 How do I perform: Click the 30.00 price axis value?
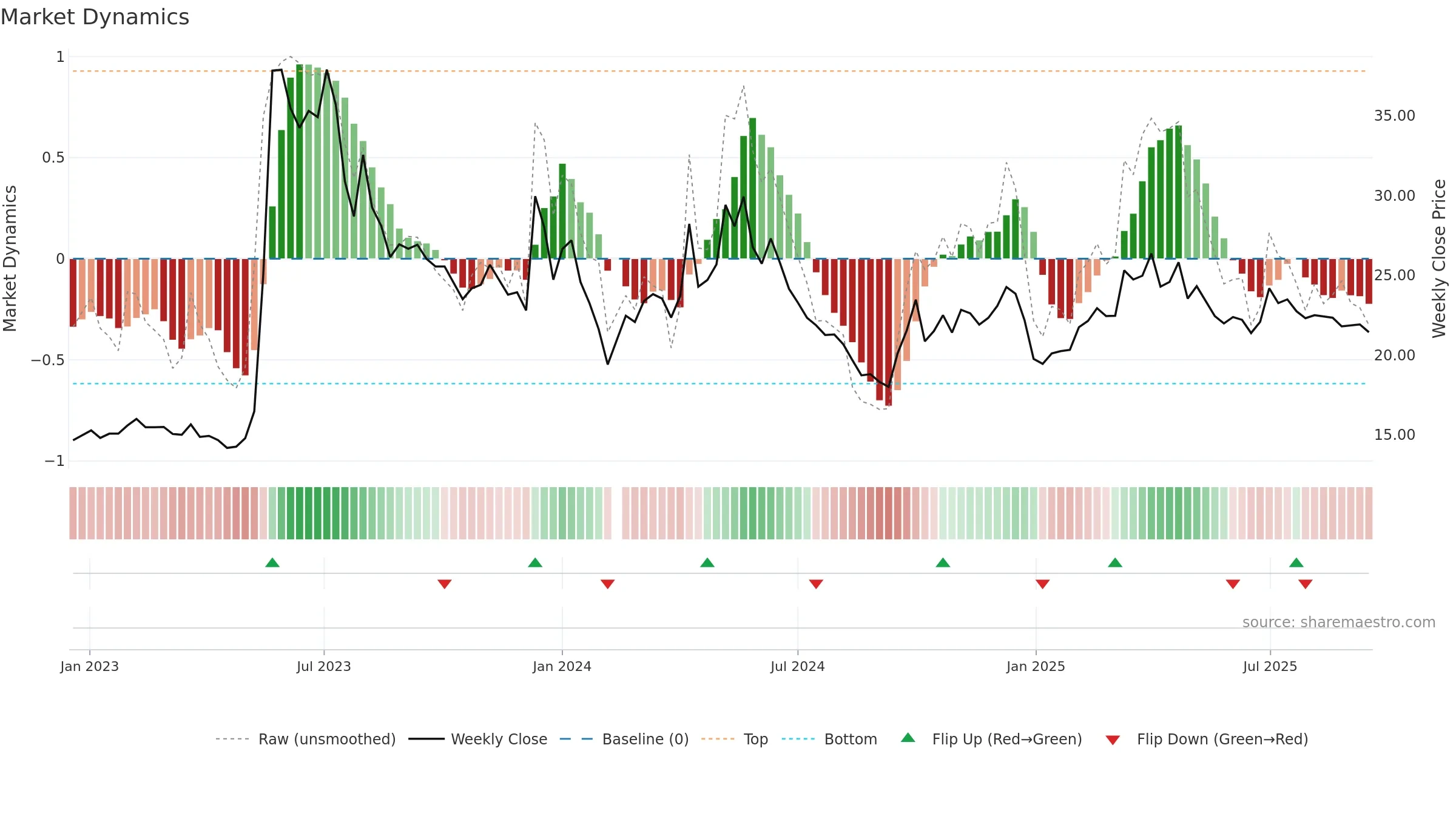pos(1395,195)
